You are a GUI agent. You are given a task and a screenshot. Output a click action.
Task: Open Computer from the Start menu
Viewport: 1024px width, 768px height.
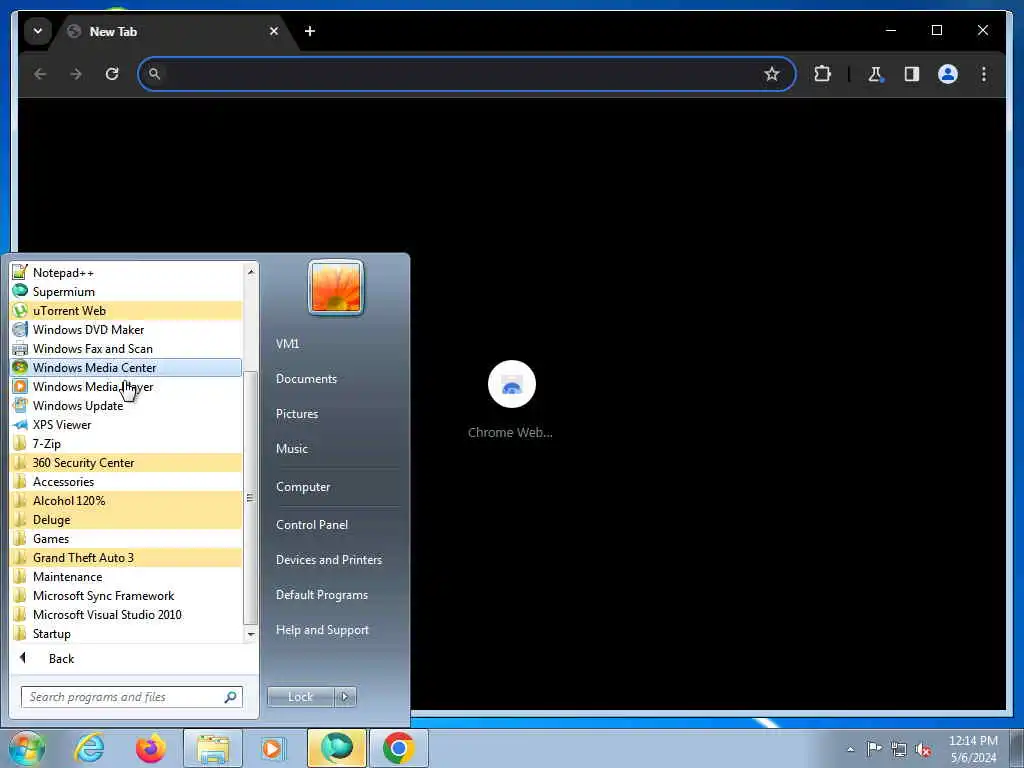coord(303,487)
